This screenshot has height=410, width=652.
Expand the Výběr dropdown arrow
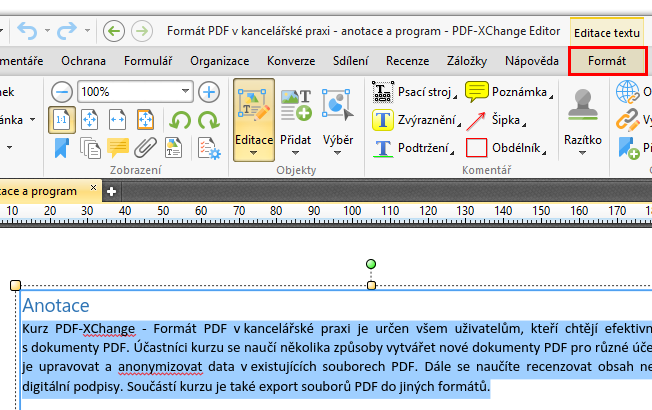(338, 153)
